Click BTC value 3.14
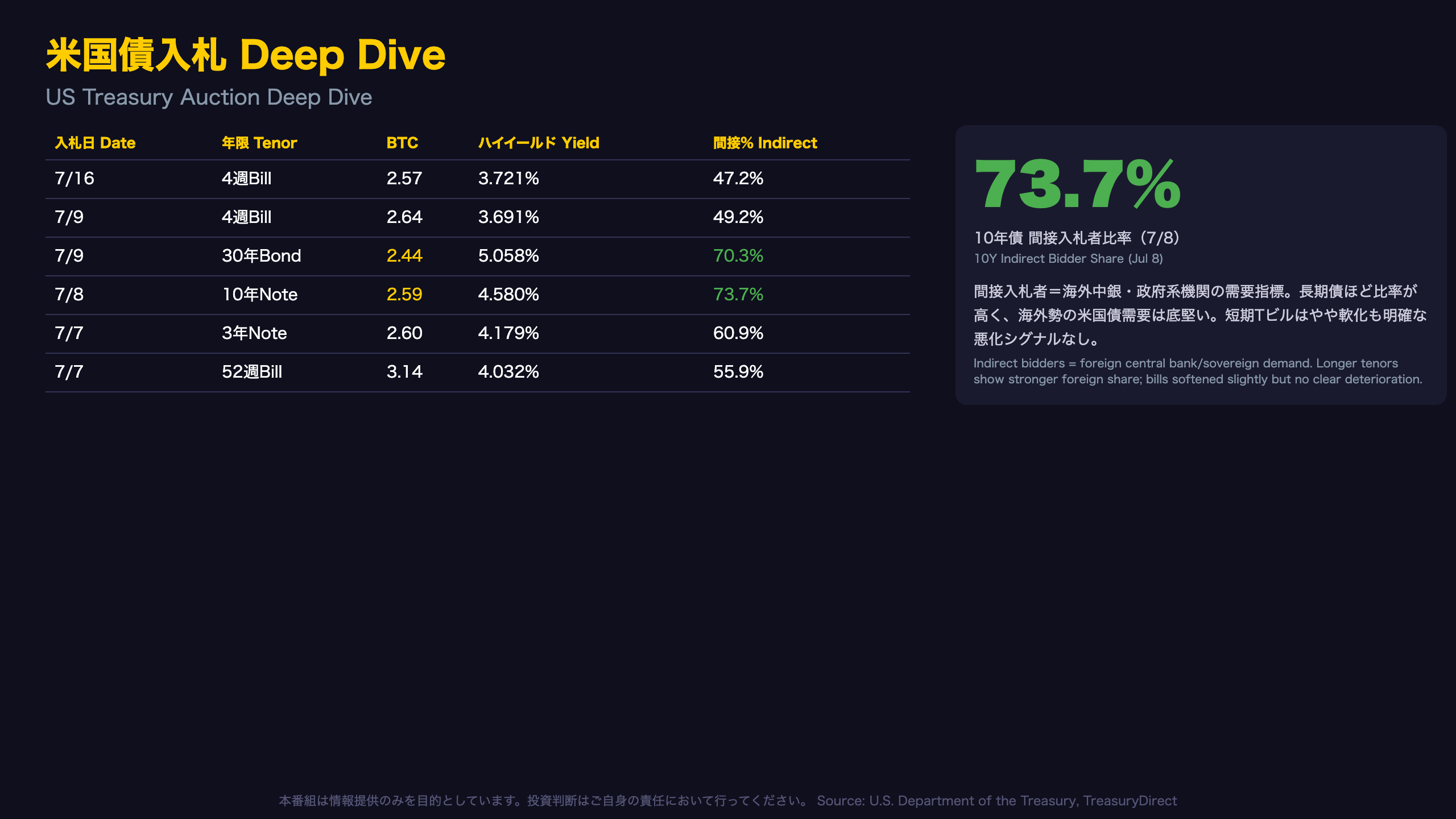Viewport: 1456px width, 819px height. [404, 372]
